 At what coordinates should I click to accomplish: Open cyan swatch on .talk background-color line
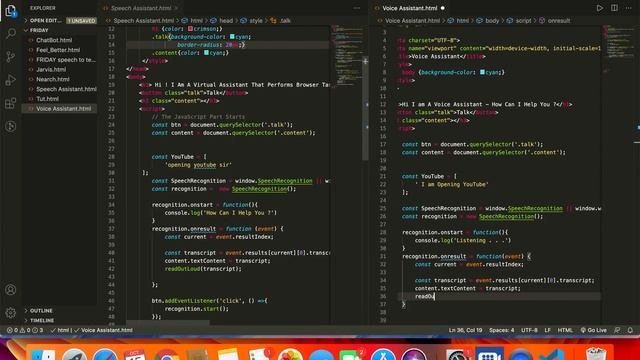(x=232, y=37)
